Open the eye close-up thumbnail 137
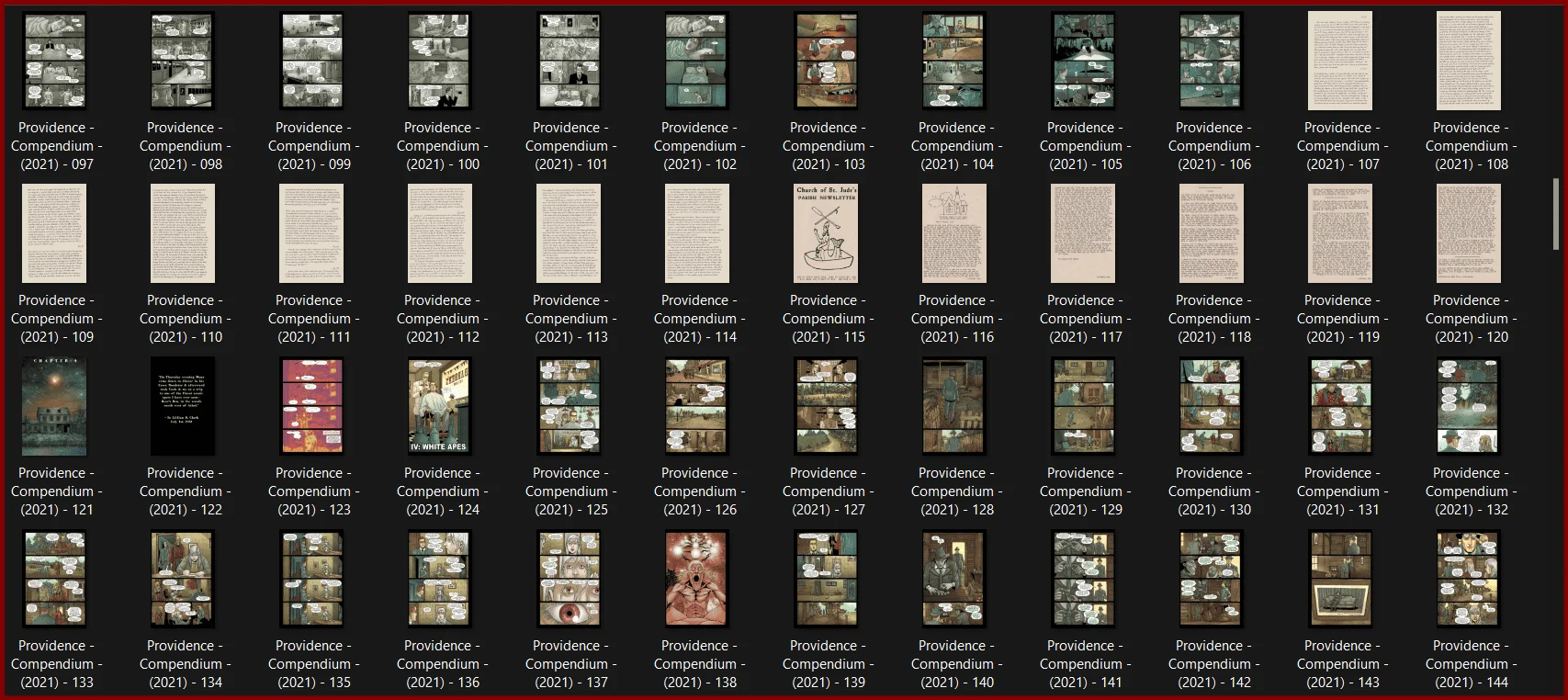 click(x=569, y=579)
